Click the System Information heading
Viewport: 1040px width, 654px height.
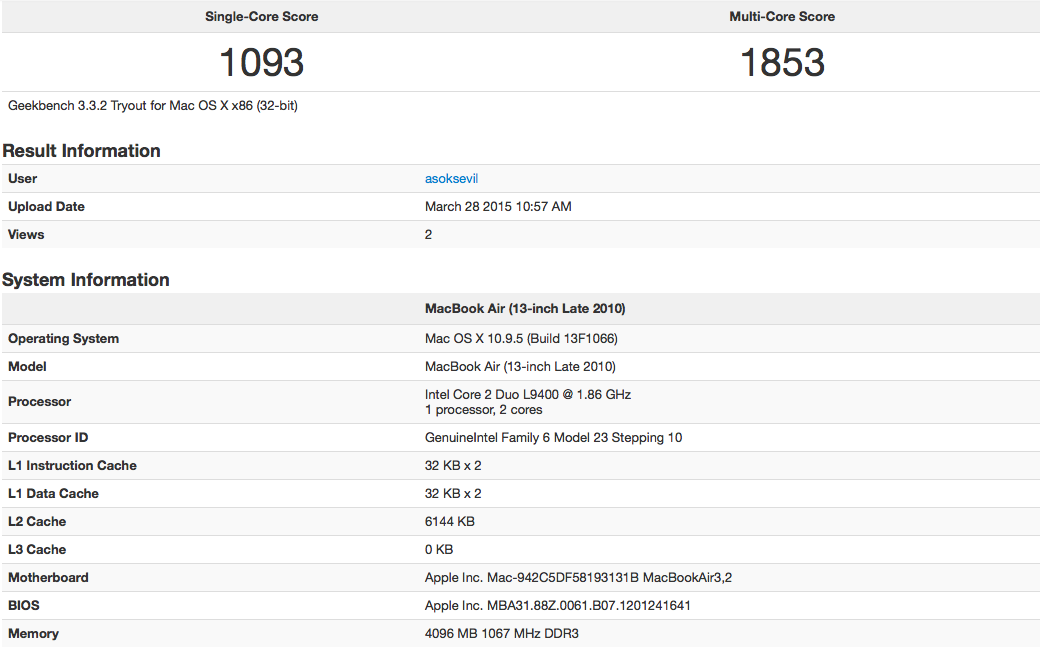(86, 280)
